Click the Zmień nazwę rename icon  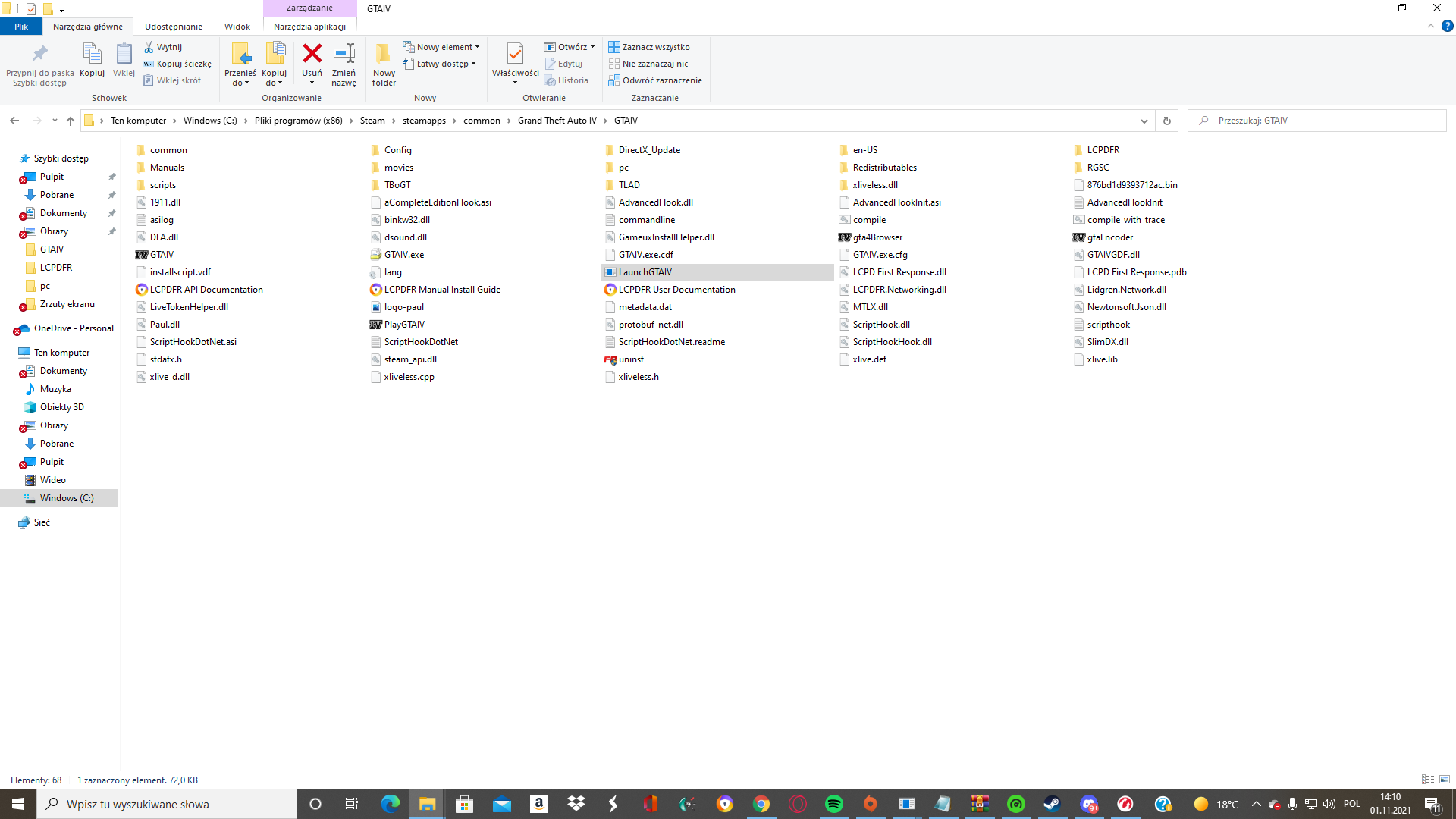point(344,55)
